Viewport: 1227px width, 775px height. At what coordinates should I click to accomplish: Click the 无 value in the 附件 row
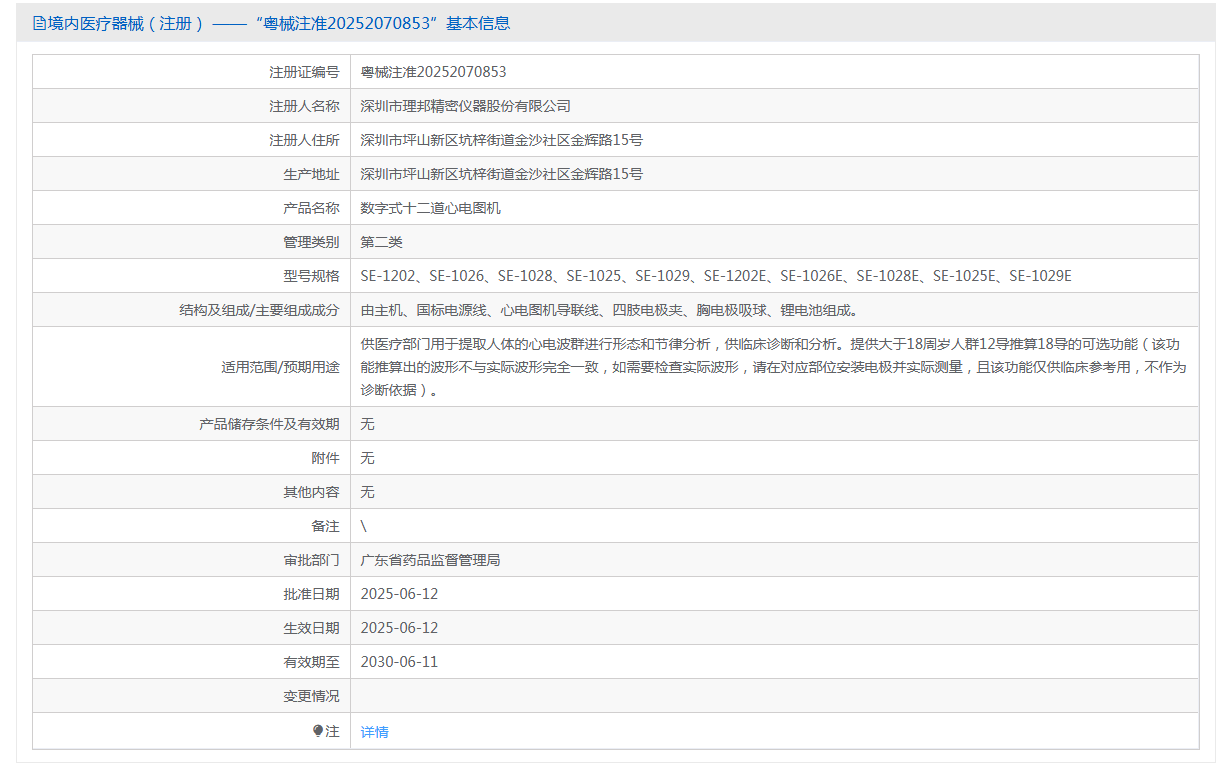click(367, 458)
